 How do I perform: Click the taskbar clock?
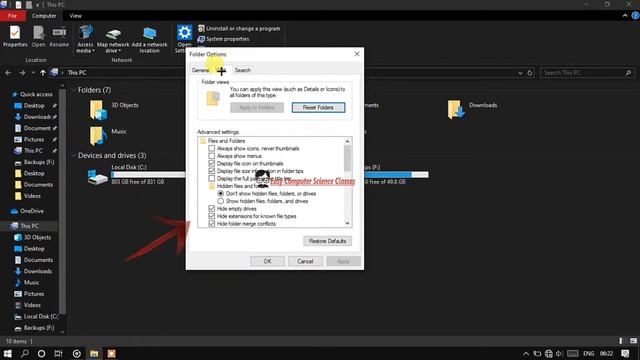[x=607, y=353]
